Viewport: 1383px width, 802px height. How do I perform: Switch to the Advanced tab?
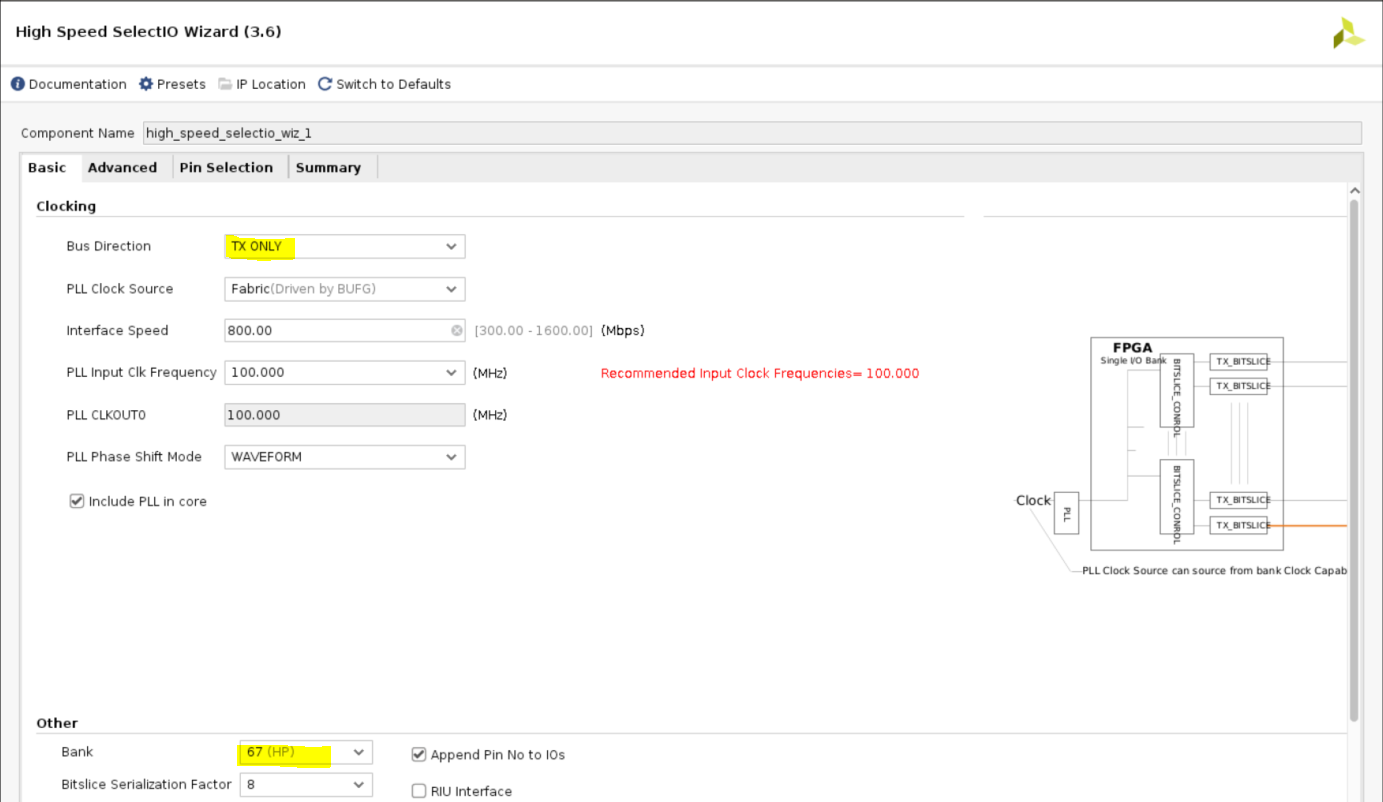click(x=122, y=168)
